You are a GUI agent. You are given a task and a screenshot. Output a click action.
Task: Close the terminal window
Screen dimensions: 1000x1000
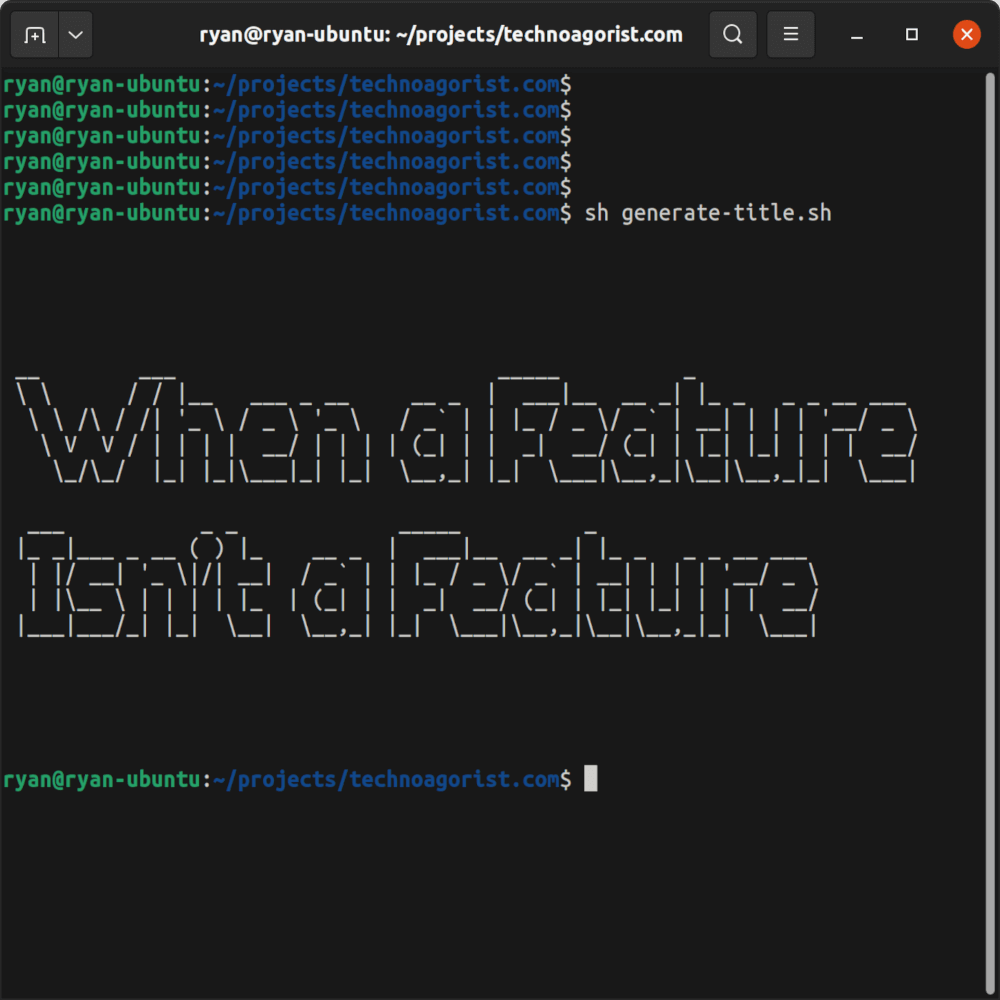point(965,35)
